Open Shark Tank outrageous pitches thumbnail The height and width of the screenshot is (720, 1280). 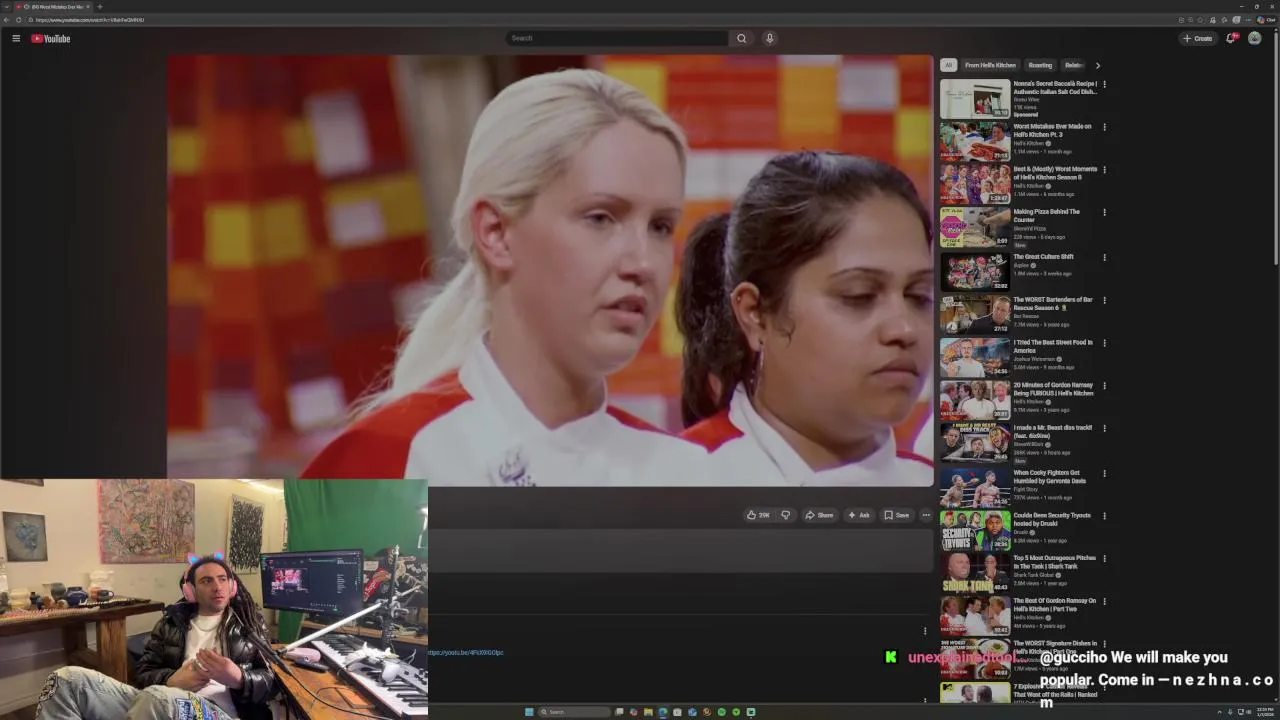[975, 573]
